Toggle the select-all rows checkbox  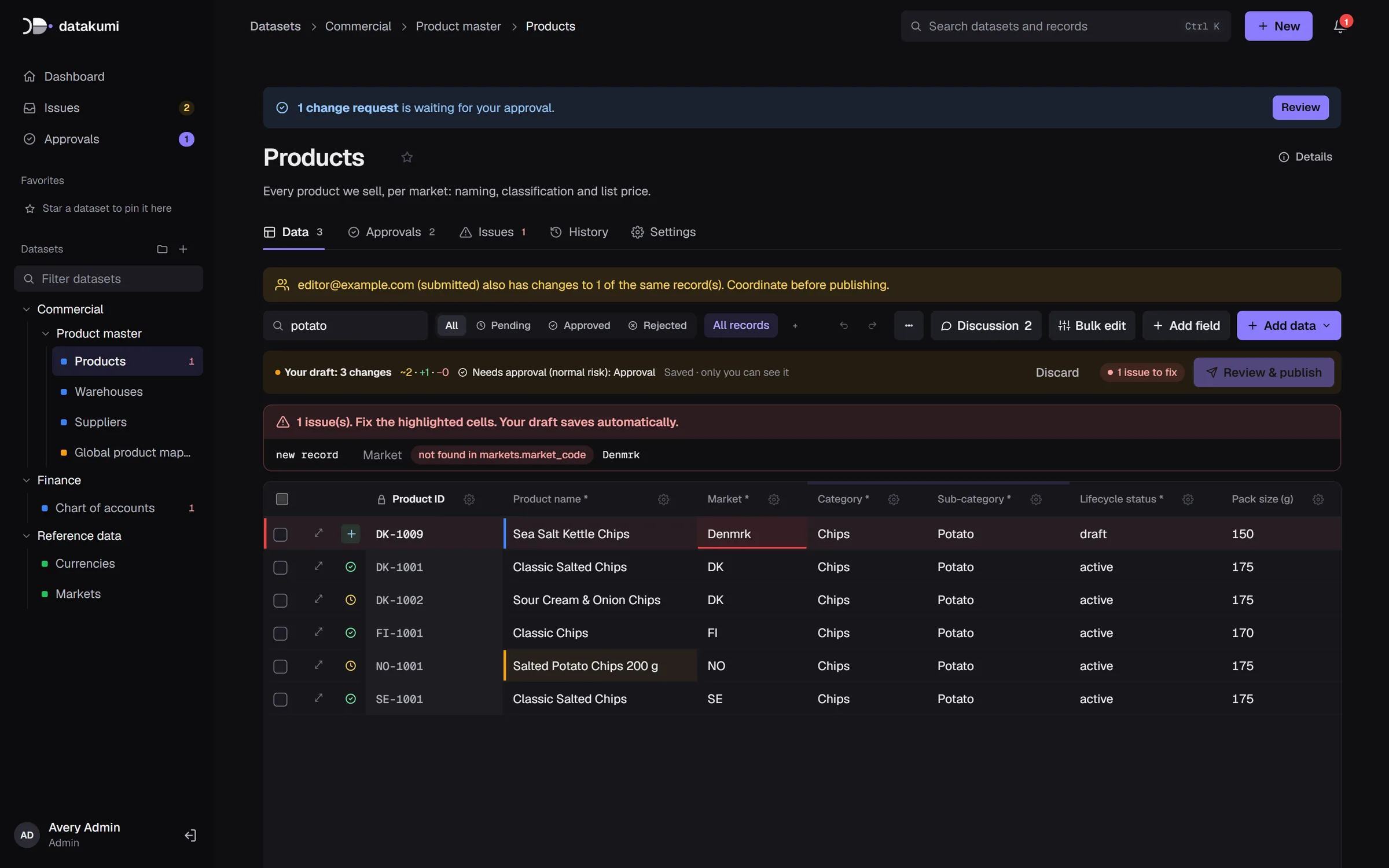coord(282,499)
